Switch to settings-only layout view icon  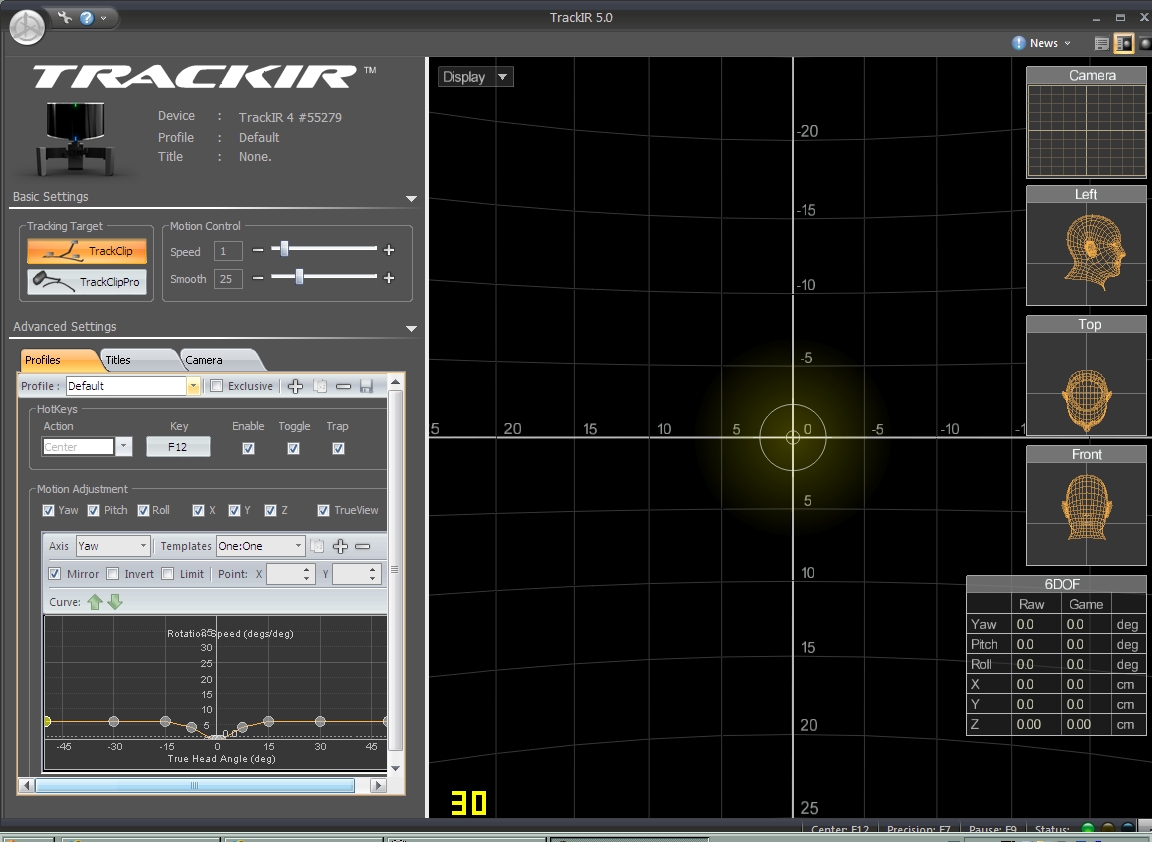coord(1101,43)
